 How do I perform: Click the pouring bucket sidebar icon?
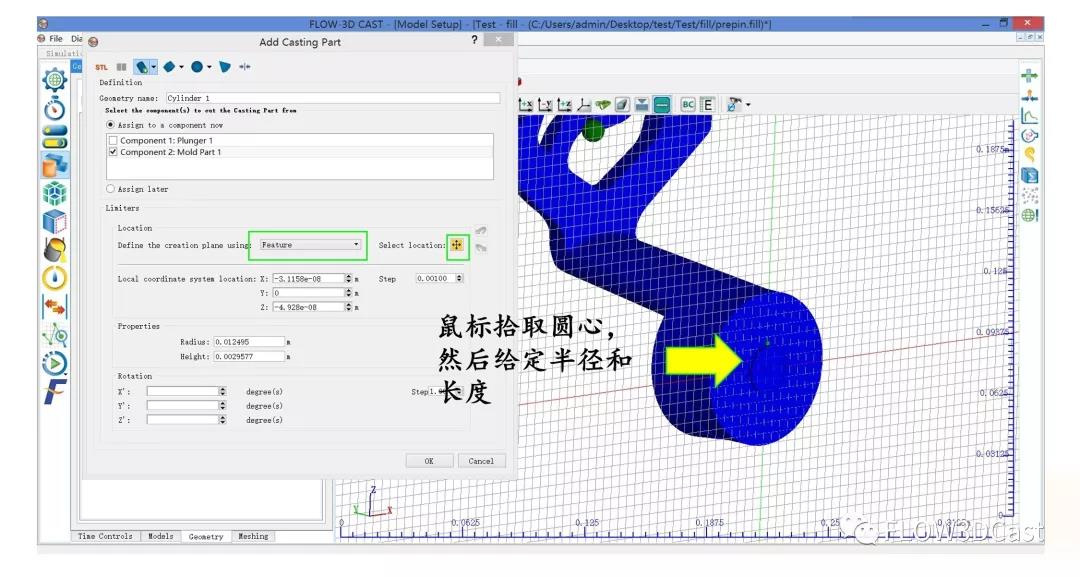tap(55, 250)
